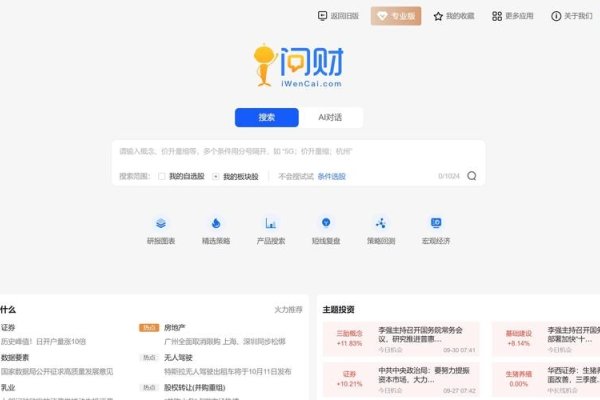Toggle the 我的板块股 checkbox
This screenshot has height=400, width=600.
click(x=216, y=176)
